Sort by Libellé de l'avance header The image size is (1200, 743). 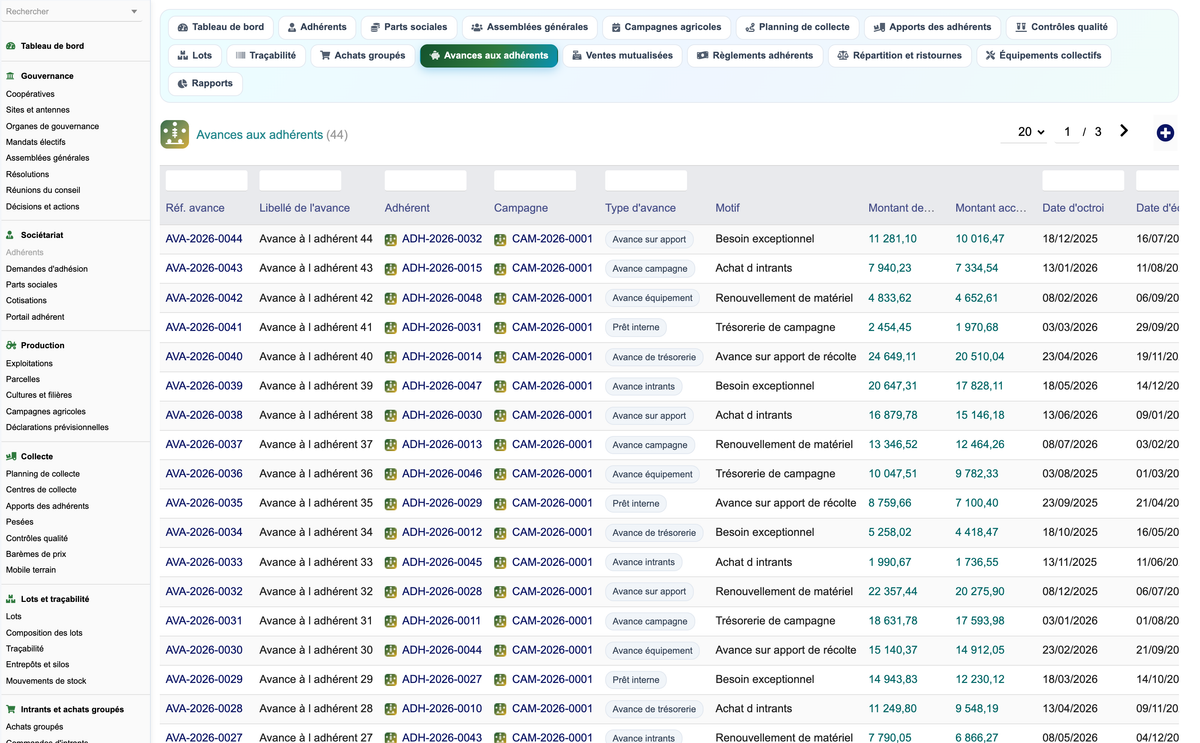[305, 208]
